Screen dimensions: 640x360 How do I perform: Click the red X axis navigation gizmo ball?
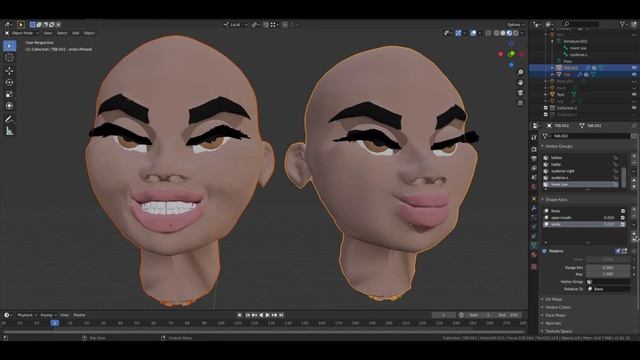[501, 54]
